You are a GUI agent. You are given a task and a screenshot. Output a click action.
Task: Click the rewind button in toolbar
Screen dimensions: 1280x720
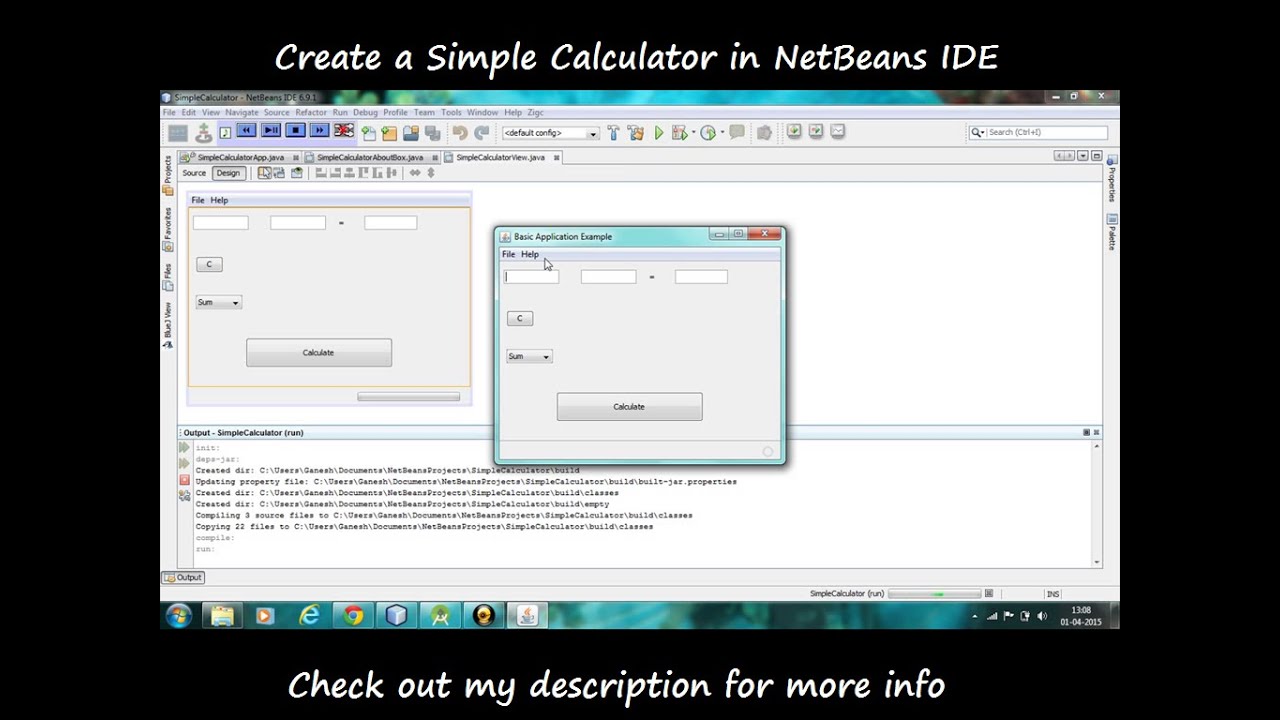(x=247, y=131)
